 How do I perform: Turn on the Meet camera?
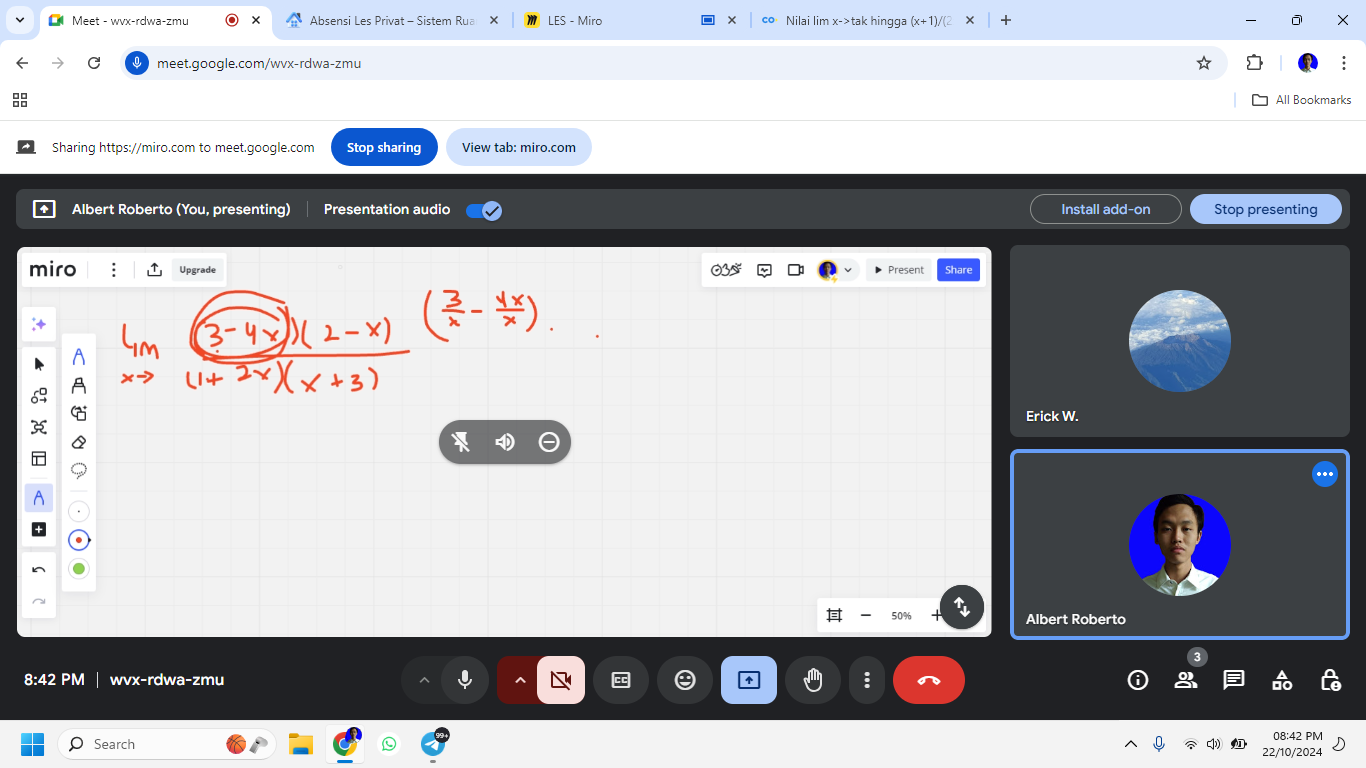tap(561, 680)
